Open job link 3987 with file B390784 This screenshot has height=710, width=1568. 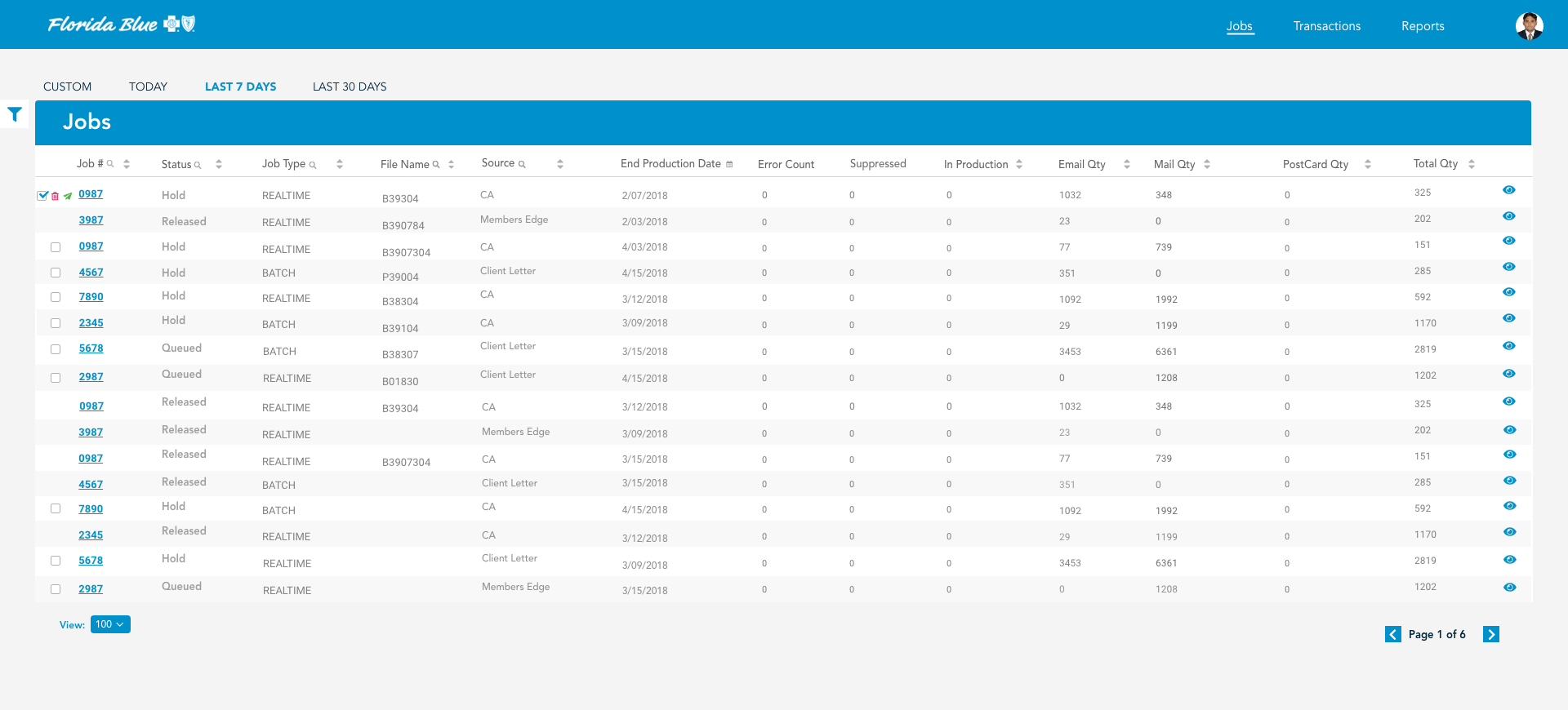pos(91,220)
